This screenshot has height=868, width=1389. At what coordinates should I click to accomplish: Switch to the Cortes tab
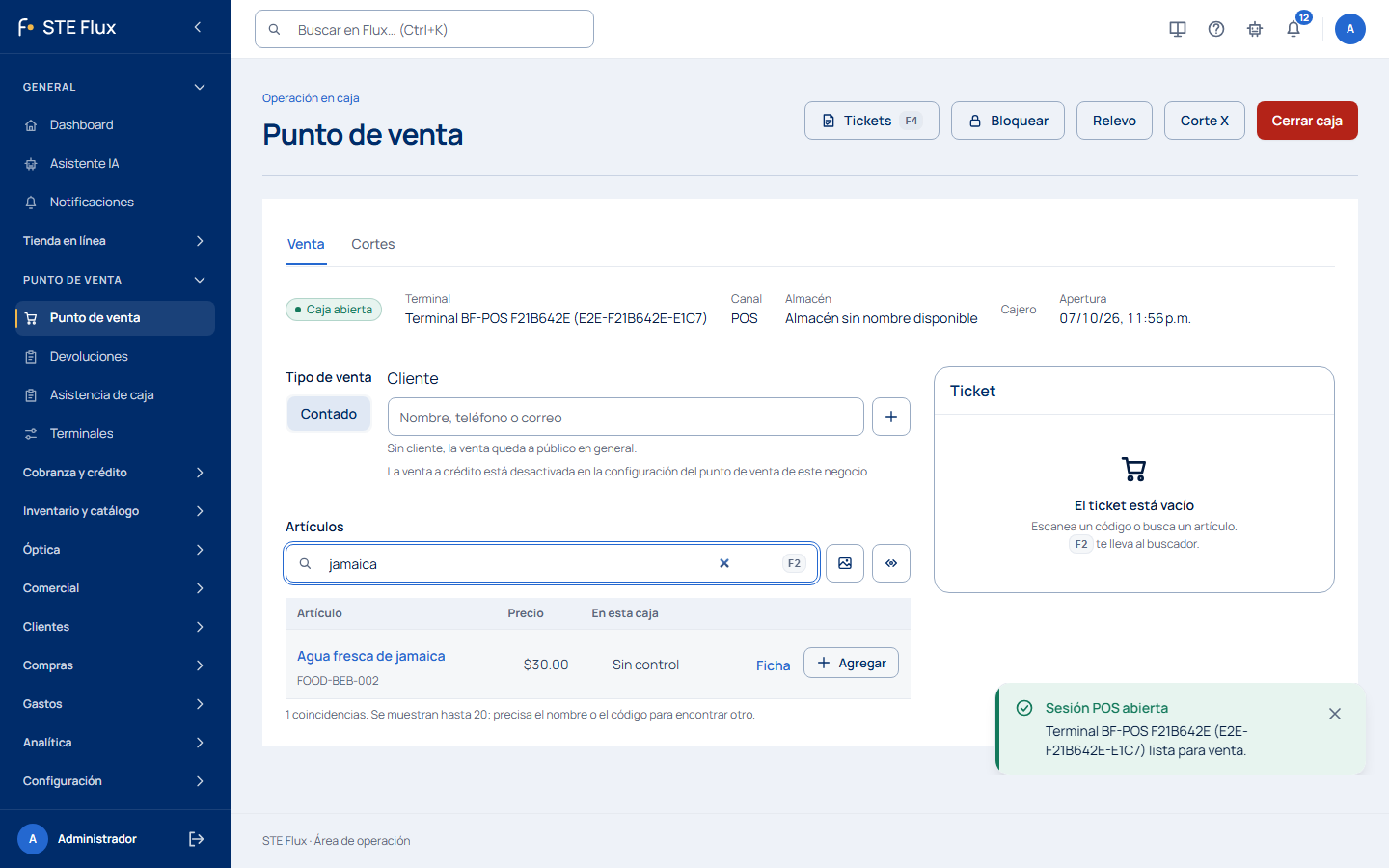tap(373, 244)
